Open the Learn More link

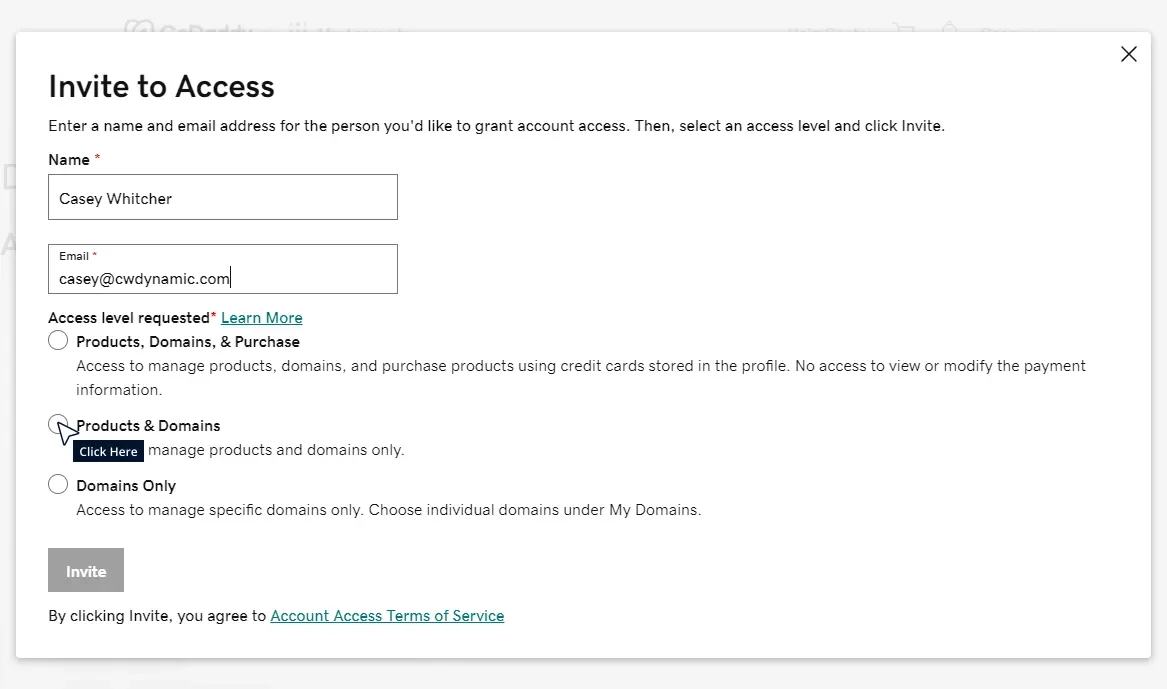coord(261,317)
